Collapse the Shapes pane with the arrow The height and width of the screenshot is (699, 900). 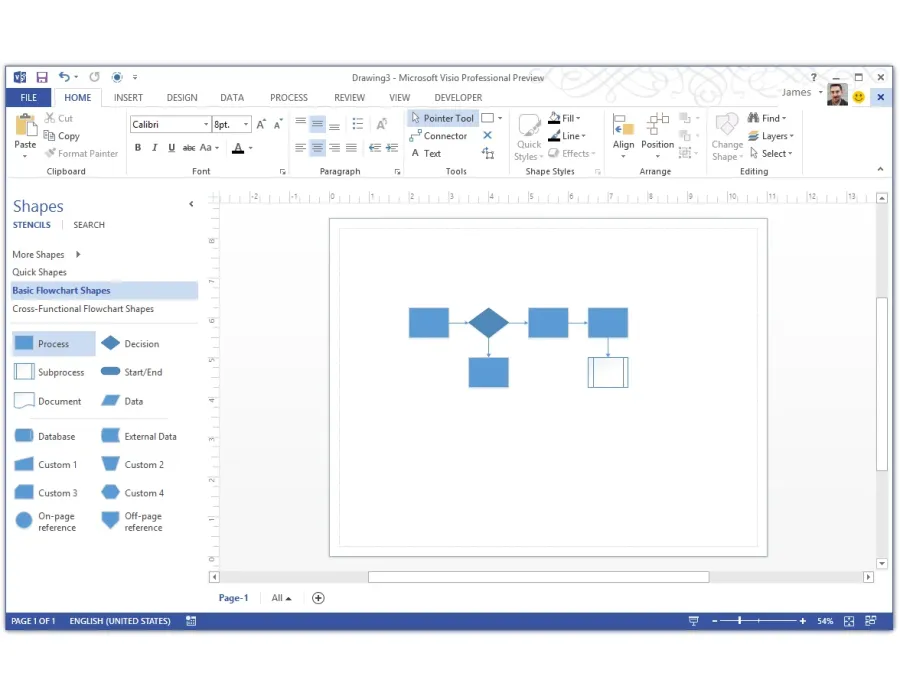tap(191, 204)
